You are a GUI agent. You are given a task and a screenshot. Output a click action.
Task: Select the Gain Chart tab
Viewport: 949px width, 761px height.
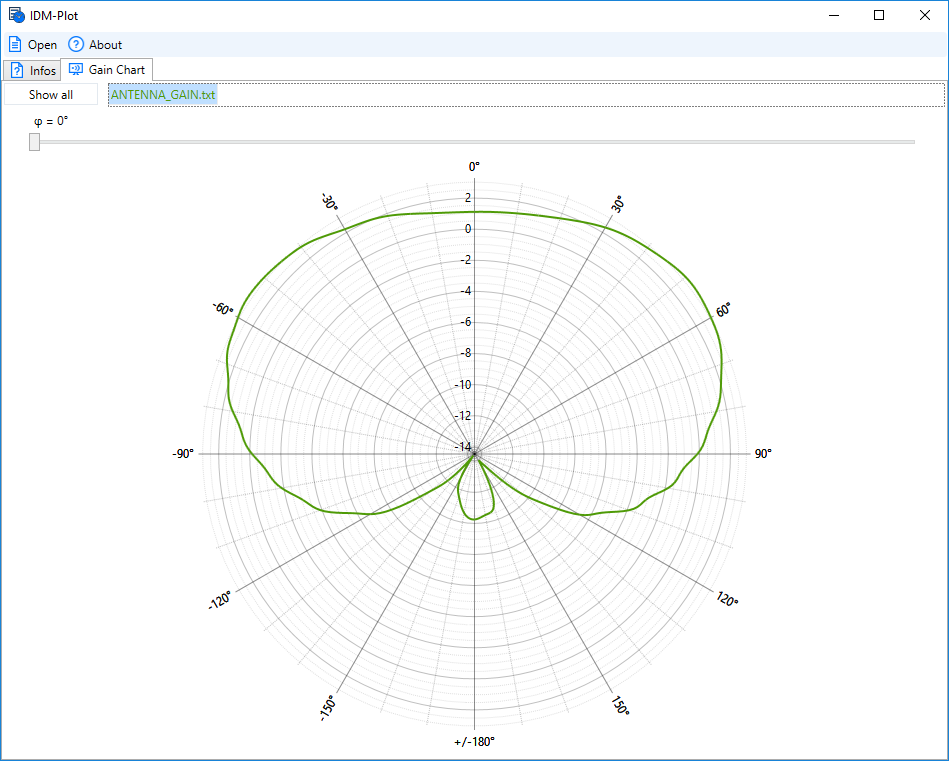pos(106,70)
